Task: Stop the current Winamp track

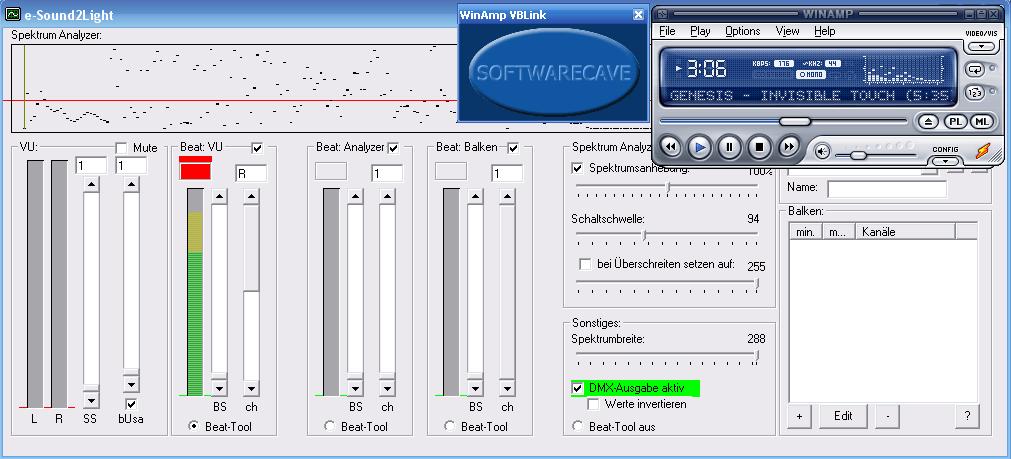Action: 759,148
